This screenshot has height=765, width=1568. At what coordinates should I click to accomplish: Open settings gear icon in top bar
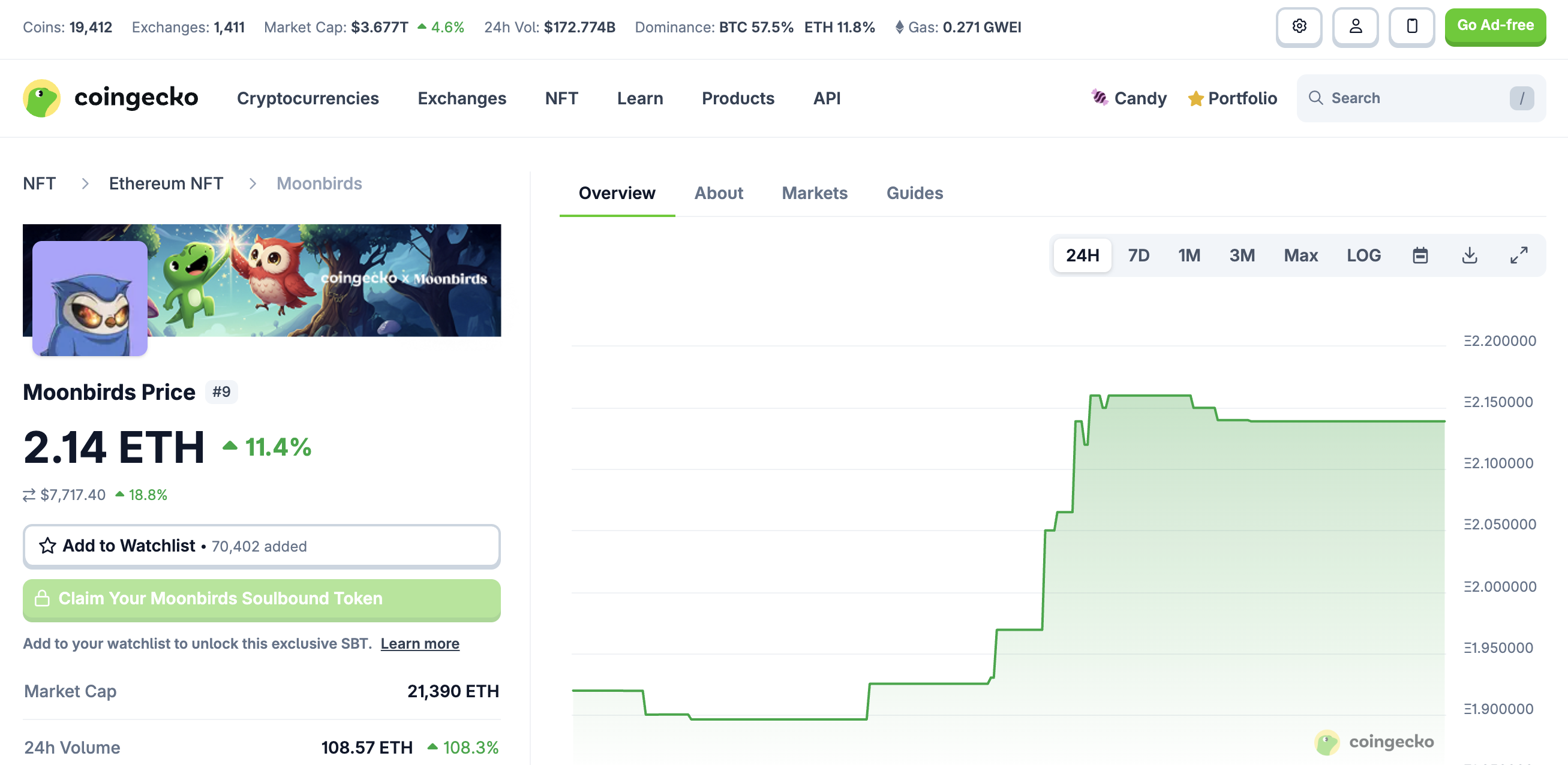[1299, 27]
